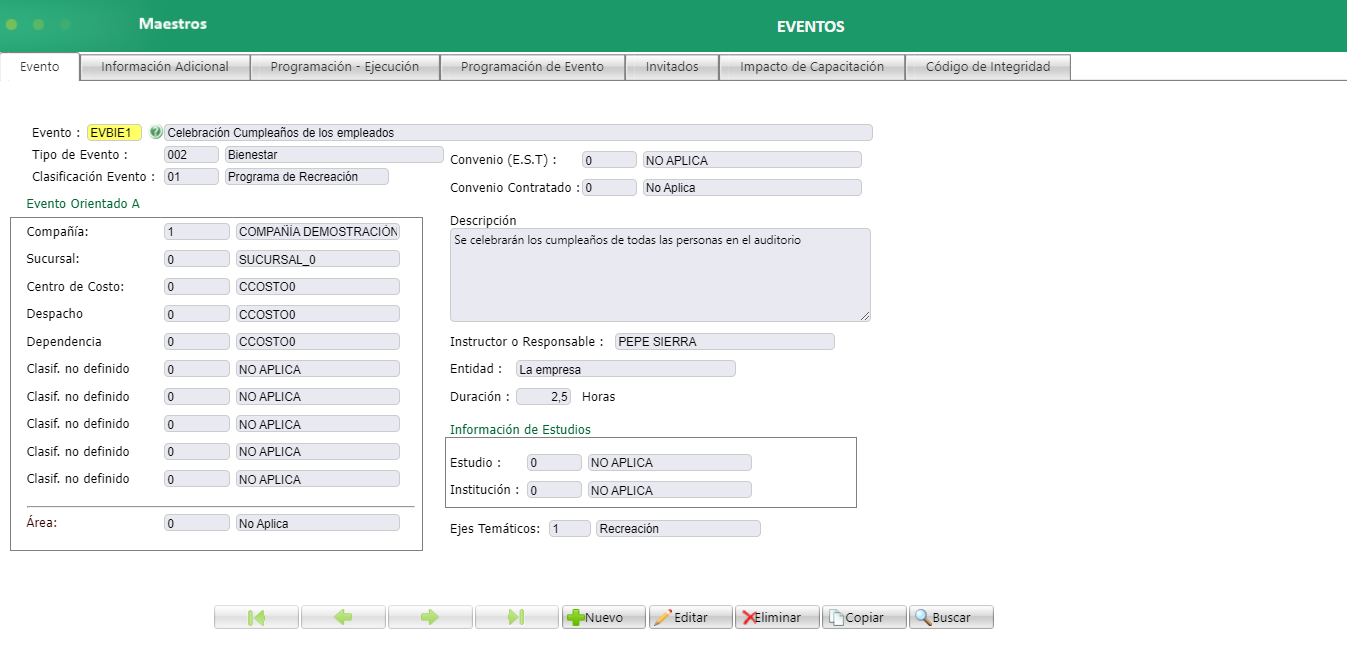Switch to Invitados tab
This screenshot has height=657, width=1347.
pyautogui.click(x=672, y=67)
